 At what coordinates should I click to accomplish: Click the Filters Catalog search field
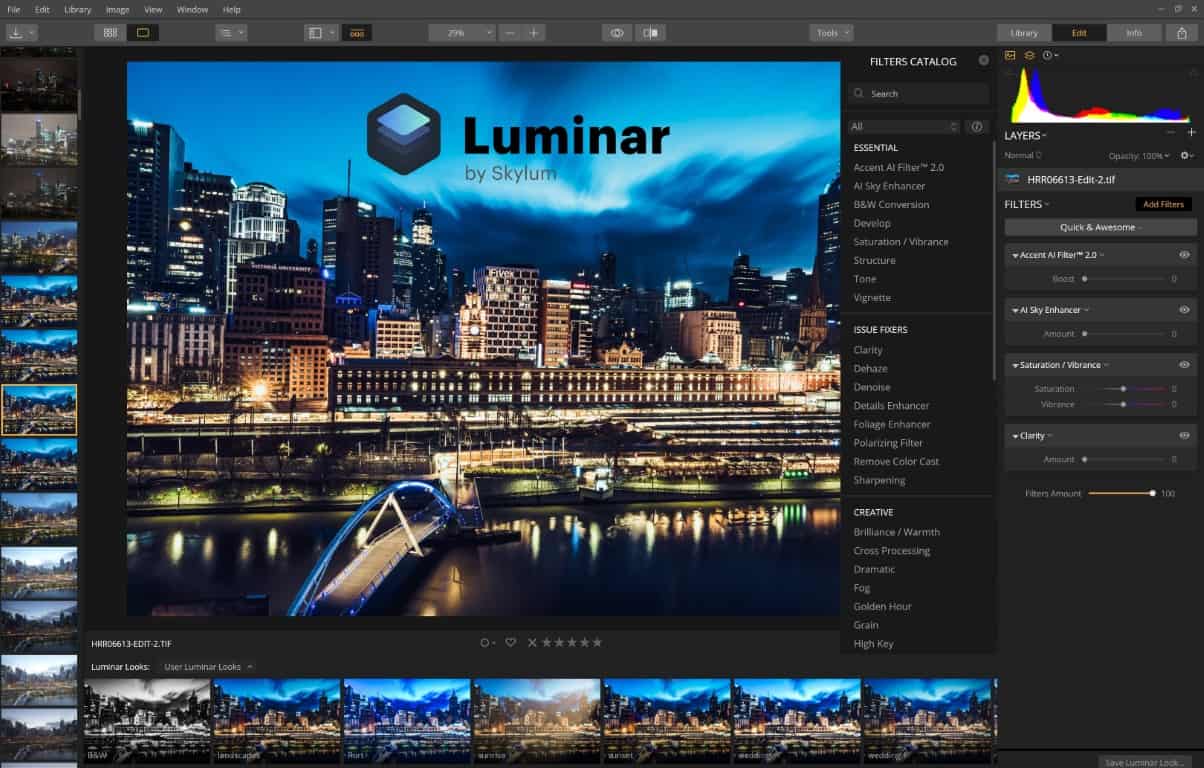coord(918,94)
